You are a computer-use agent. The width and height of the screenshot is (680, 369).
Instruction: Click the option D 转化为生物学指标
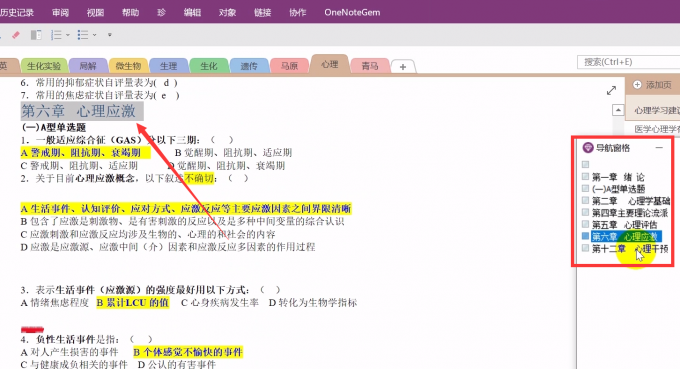click(x=313, y=303)
